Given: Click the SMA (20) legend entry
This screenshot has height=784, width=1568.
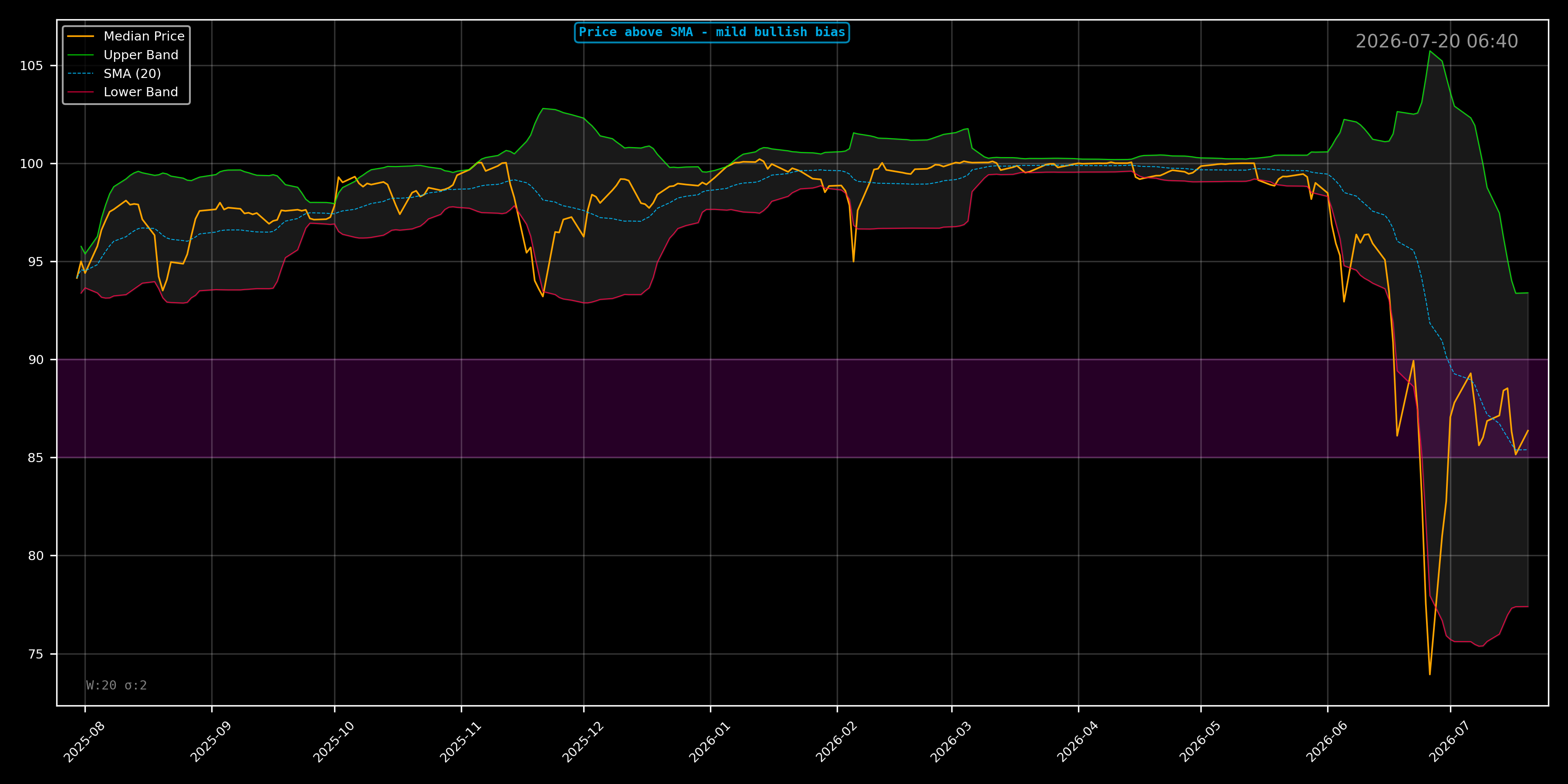Looking at the screenshot, I should pos(114,74).
